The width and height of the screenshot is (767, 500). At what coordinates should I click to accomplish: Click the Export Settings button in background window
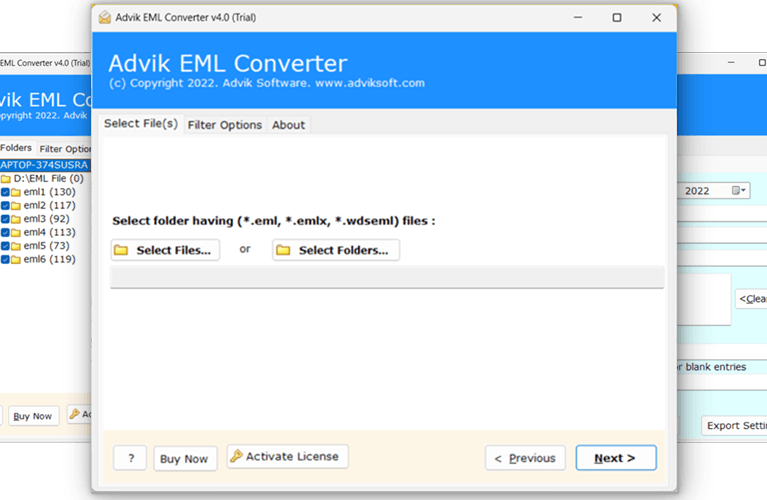[735, 425]
